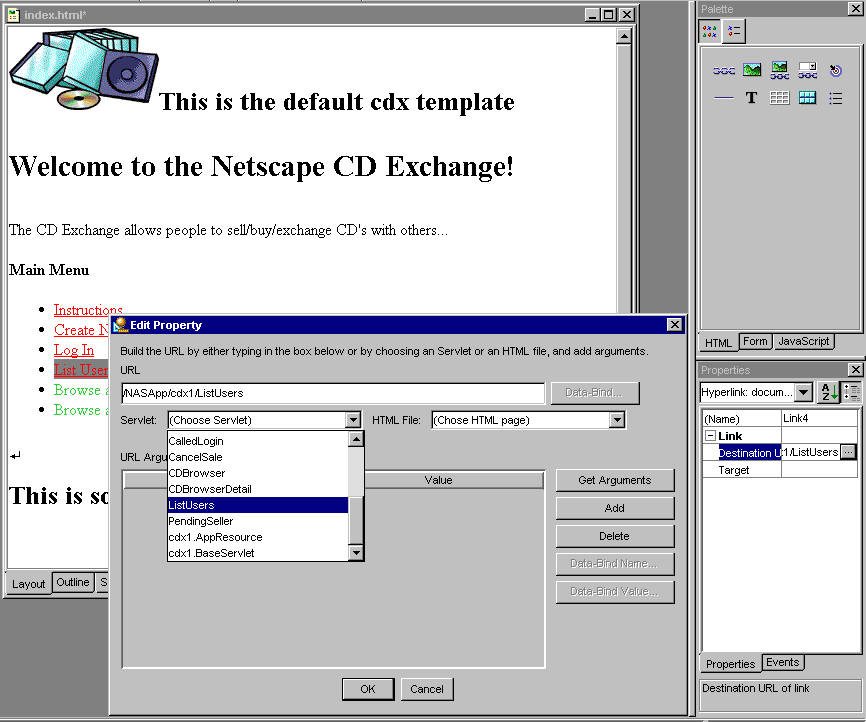Switch Palette to icon grid view
866x722 pixels.
709,31
